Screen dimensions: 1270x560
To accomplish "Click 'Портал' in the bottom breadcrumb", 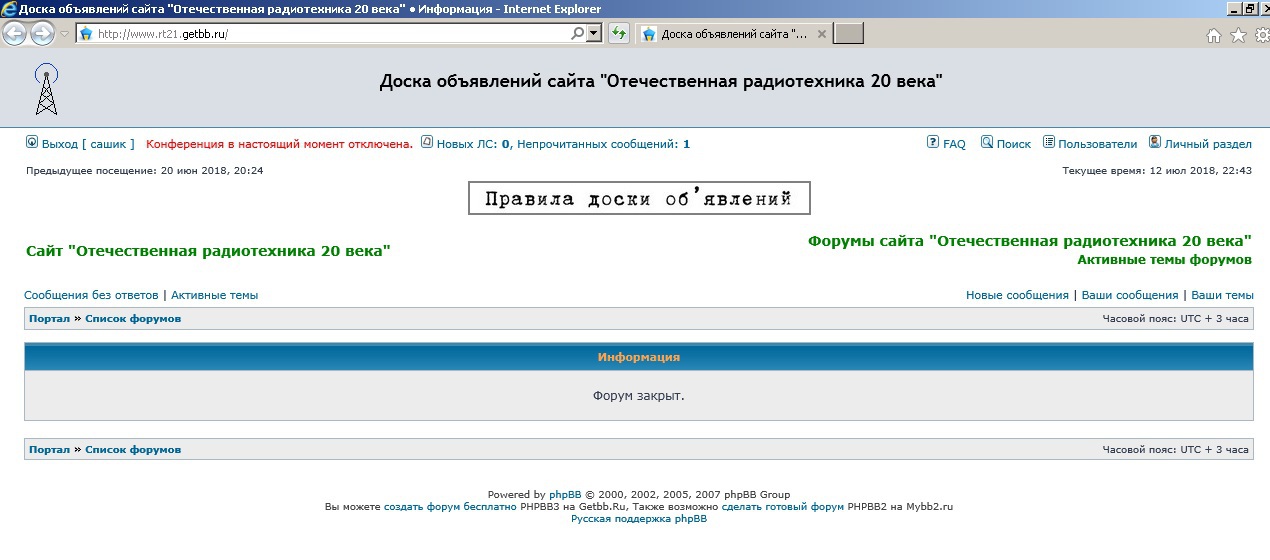I will coord(49,450).
